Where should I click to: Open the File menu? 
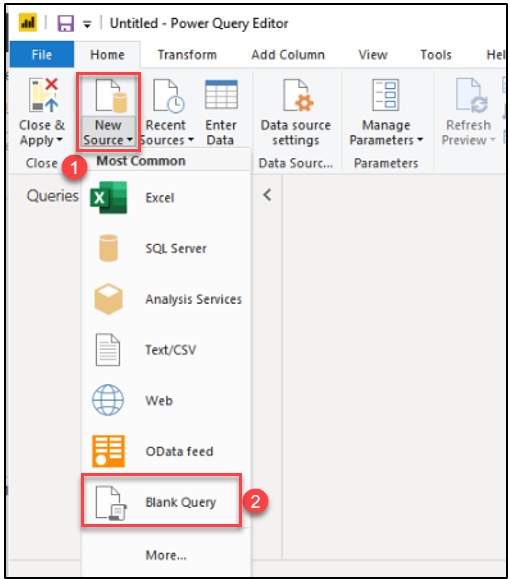[42, 54]
